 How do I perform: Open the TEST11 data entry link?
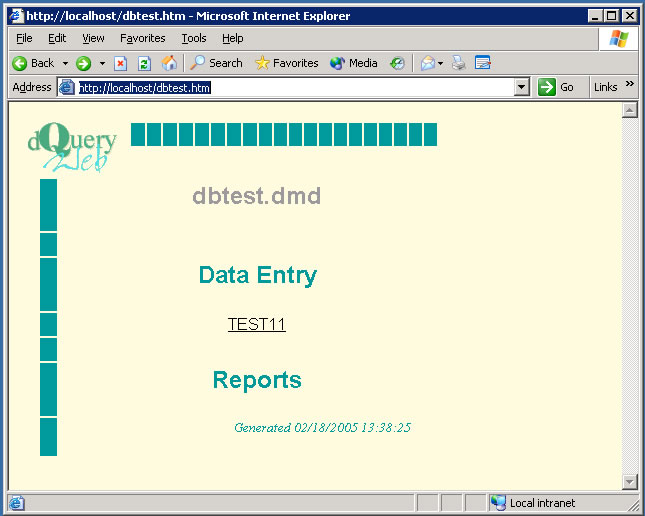(256, 324)
